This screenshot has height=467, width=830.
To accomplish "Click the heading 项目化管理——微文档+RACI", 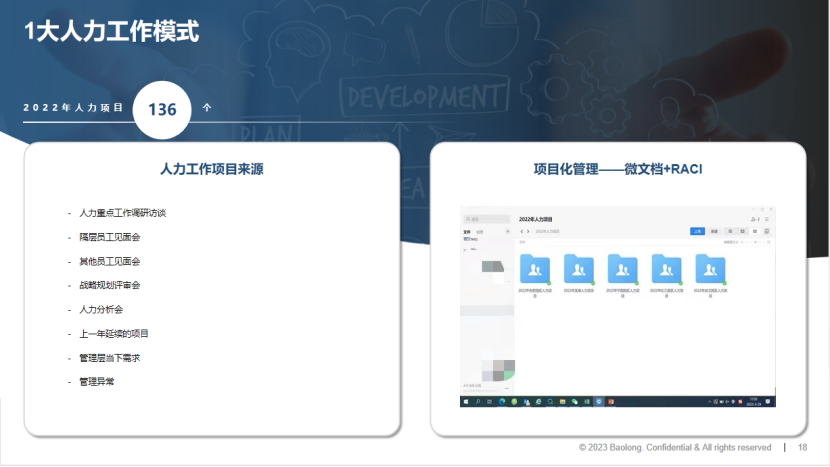I will click(x=618, y=169).
